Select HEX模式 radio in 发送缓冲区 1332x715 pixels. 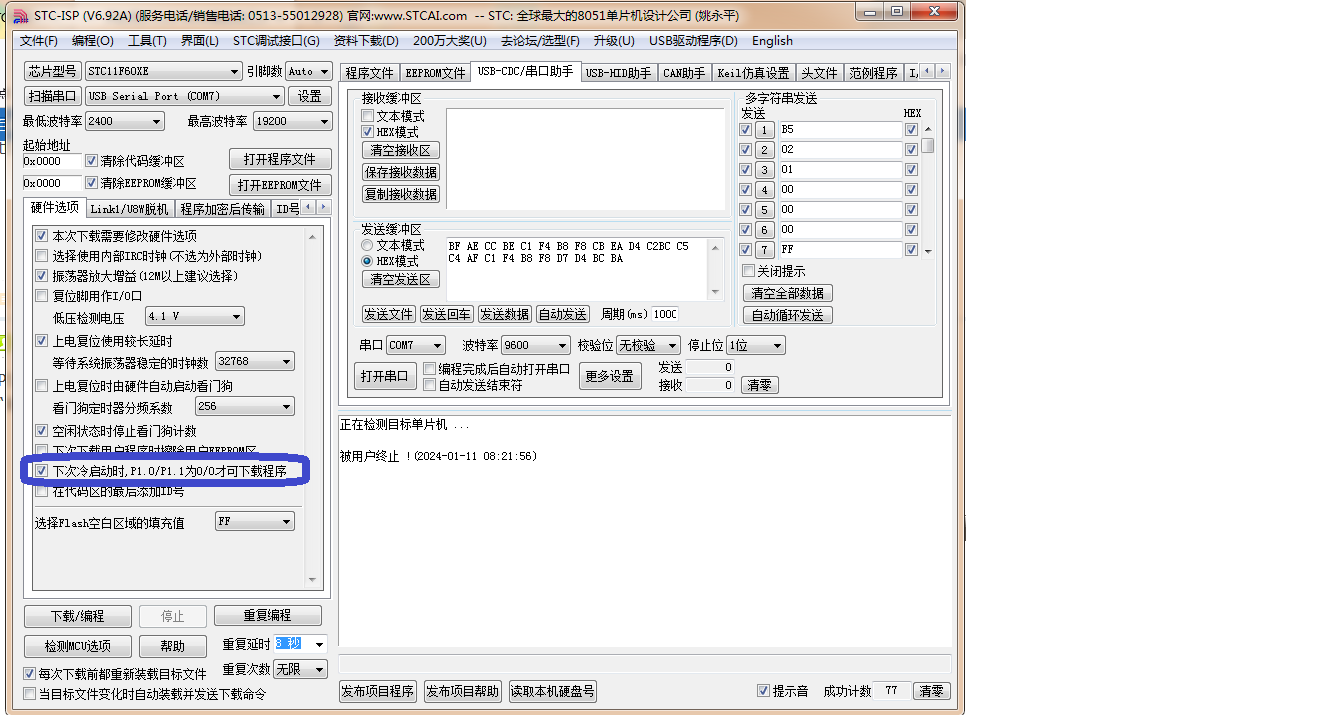pyautogui.click(x=368, y=261)
